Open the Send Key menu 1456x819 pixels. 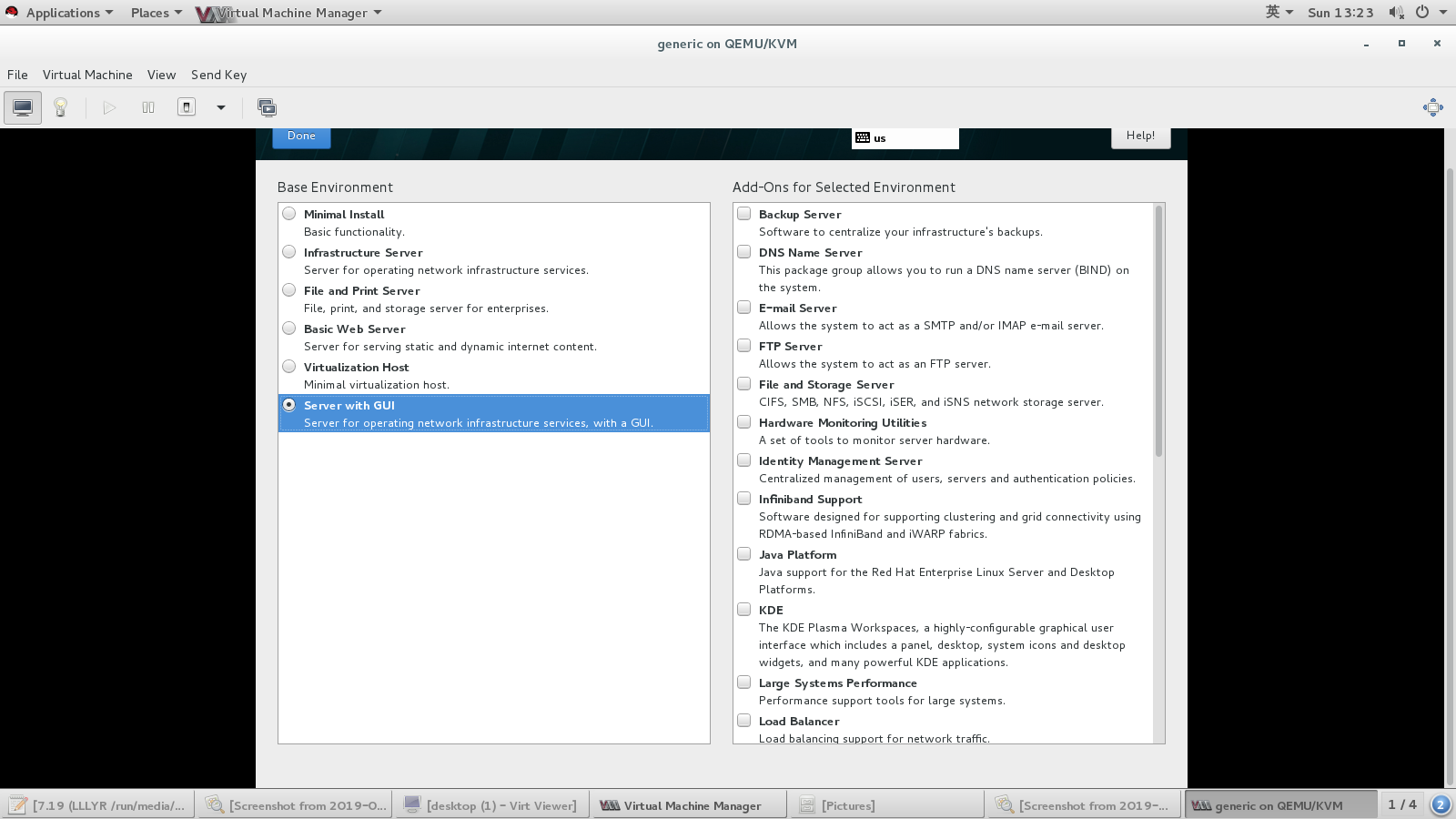pos(218,75)
